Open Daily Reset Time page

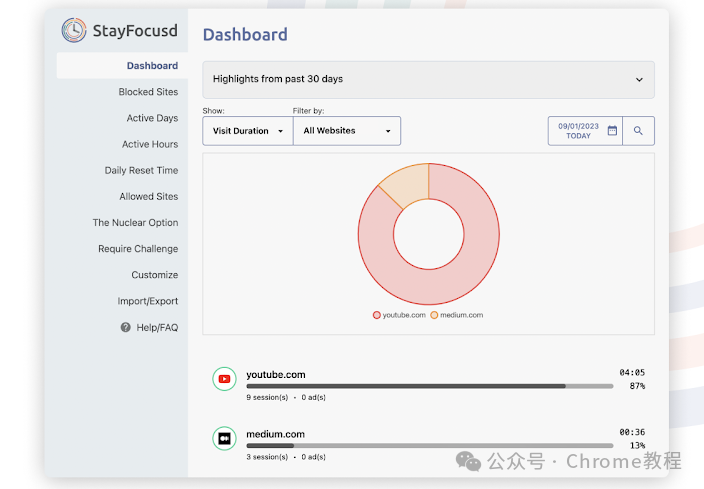(x=141, y=170)
